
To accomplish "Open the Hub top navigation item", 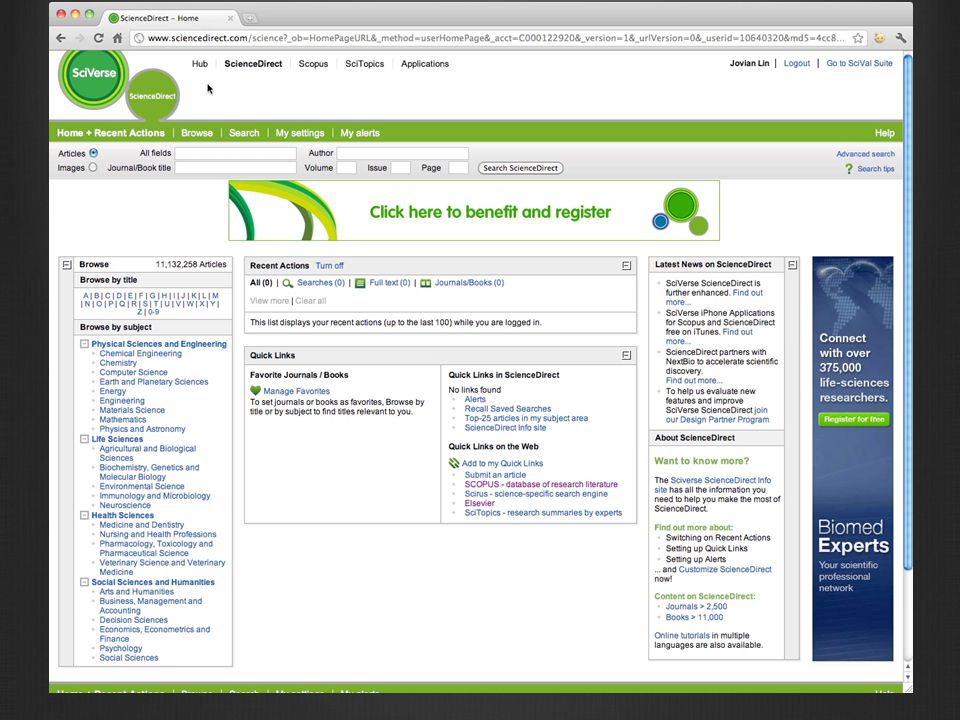I will point(200,64).
